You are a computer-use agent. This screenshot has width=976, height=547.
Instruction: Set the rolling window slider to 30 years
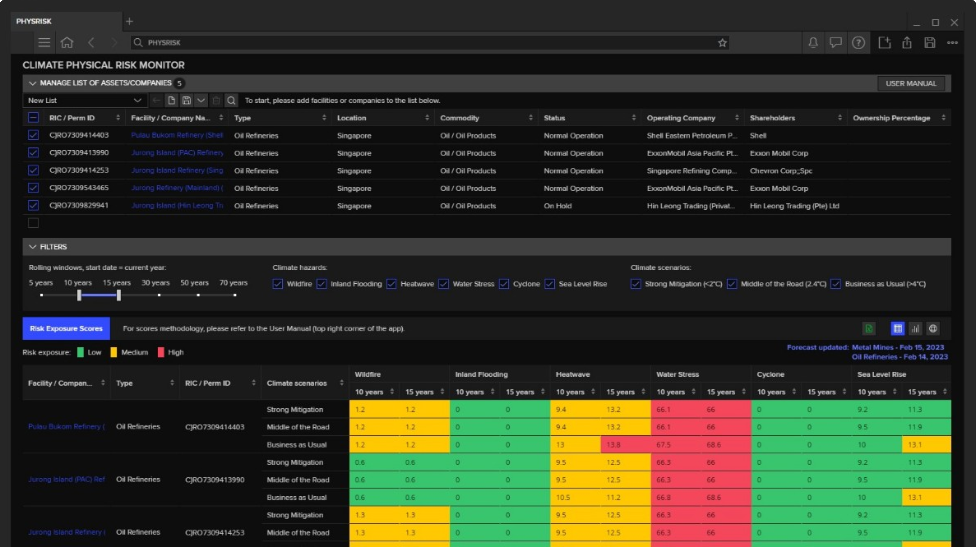tap(158, 295)
